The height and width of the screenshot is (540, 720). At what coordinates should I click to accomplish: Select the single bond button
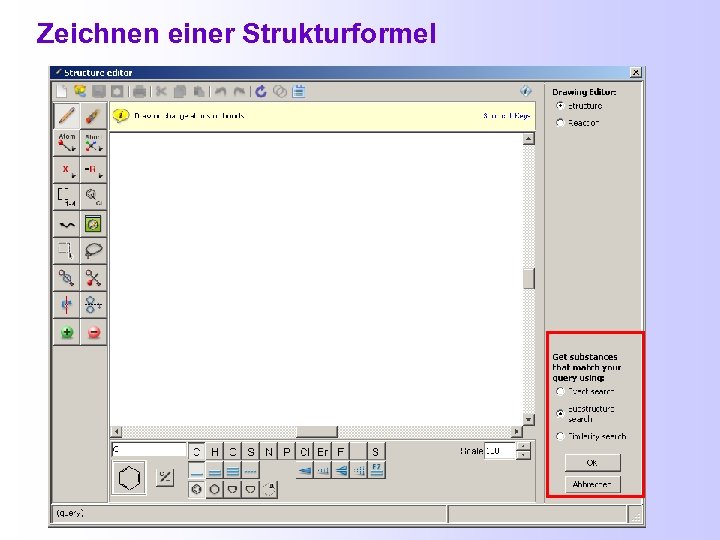coord(197,471)
